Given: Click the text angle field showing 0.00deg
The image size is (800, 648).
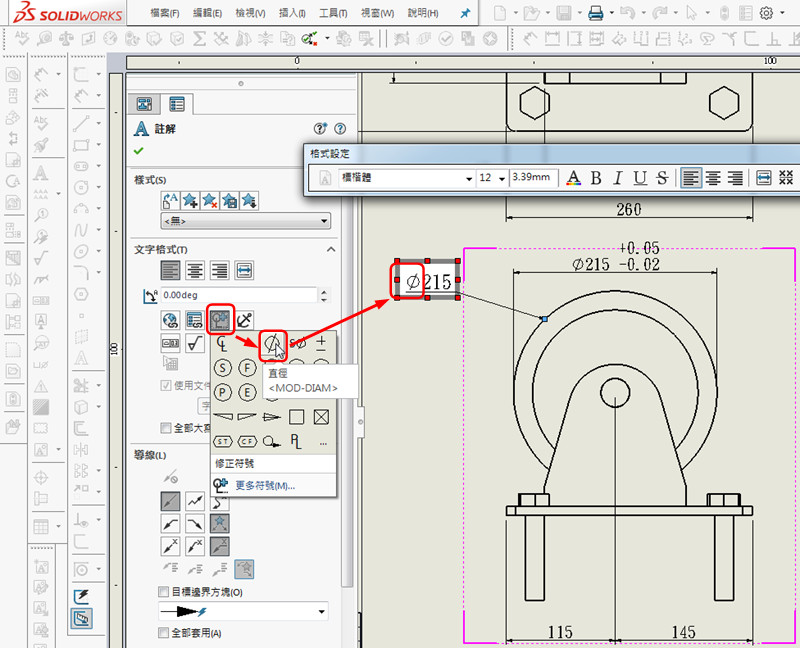Looking at the screenshot, I should [x=238, y=295].
